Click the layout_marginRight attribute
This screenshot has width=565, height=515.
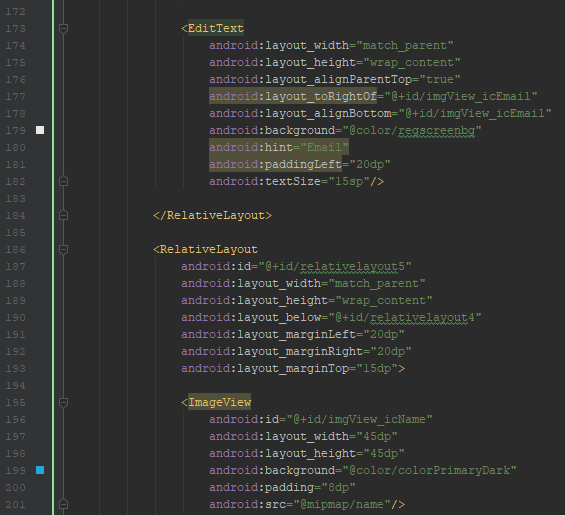tap(272, 351)
